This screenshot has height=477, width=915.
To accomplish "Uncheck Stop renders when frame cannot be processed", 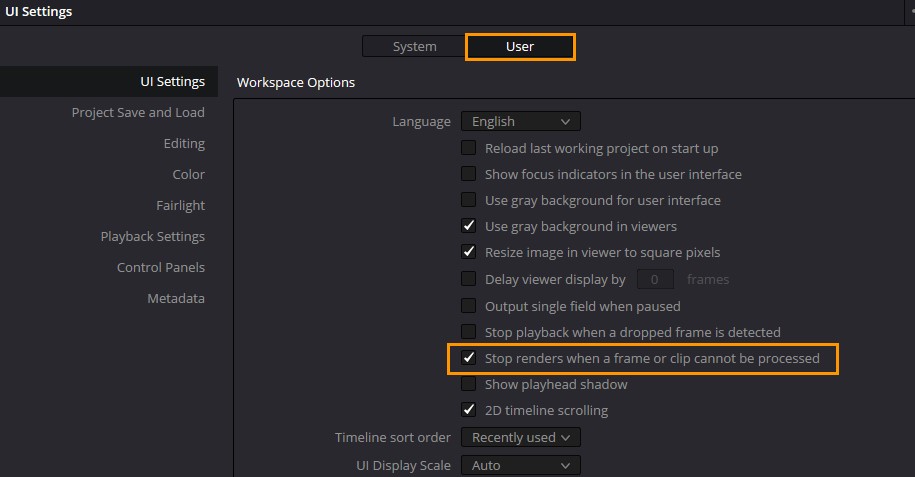I will [468, 358].
